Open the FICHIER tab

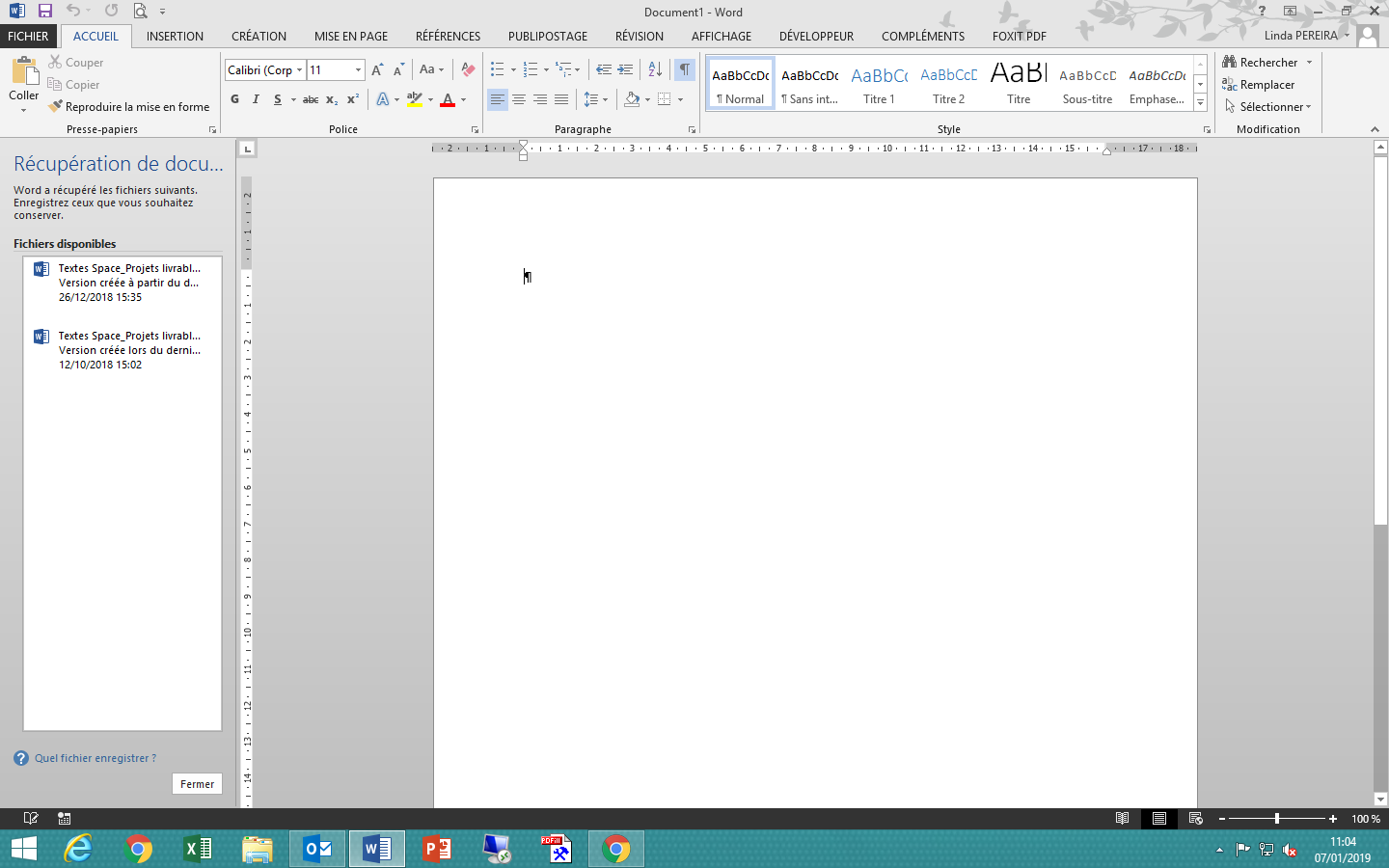point(28,36)
